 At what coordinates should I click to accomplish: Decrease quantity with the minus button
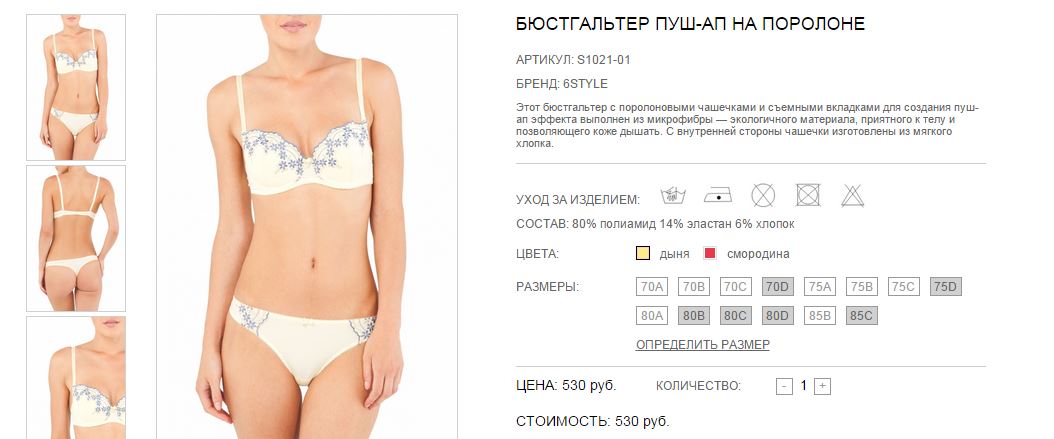pyautogui.click(x=784, y=387)
